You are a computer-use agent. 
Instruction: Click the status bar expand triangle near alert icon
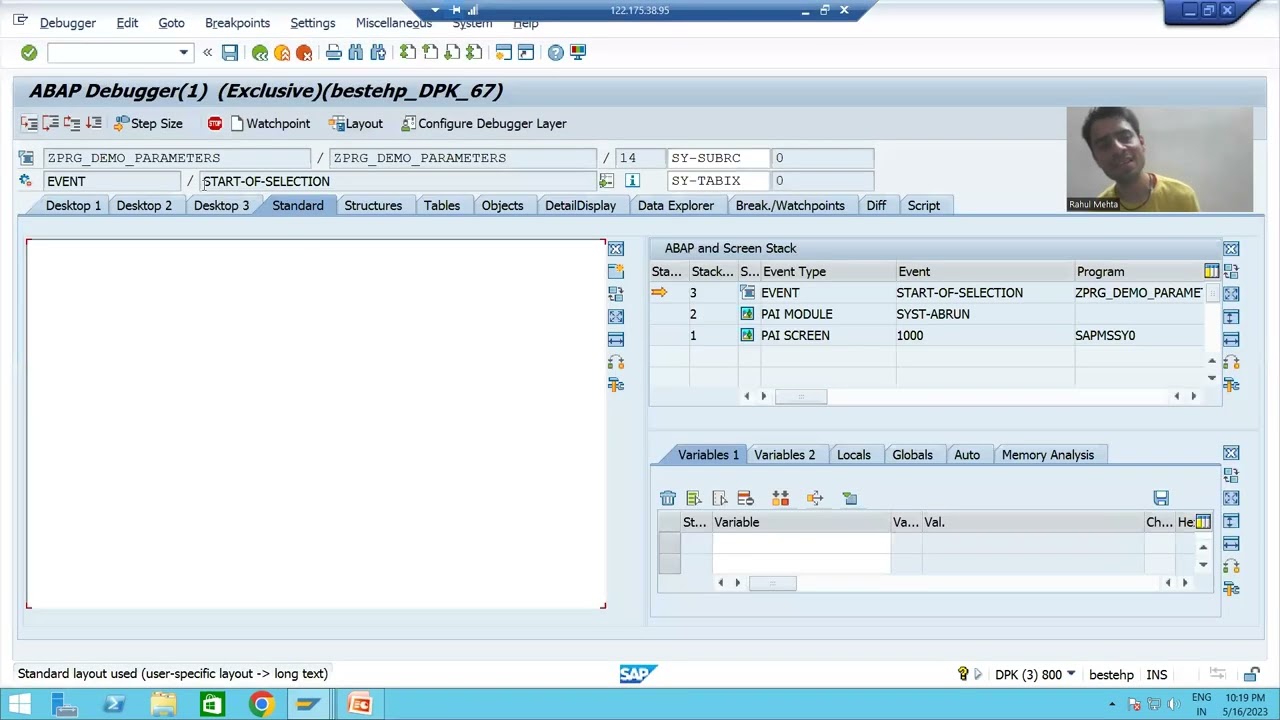978,675
